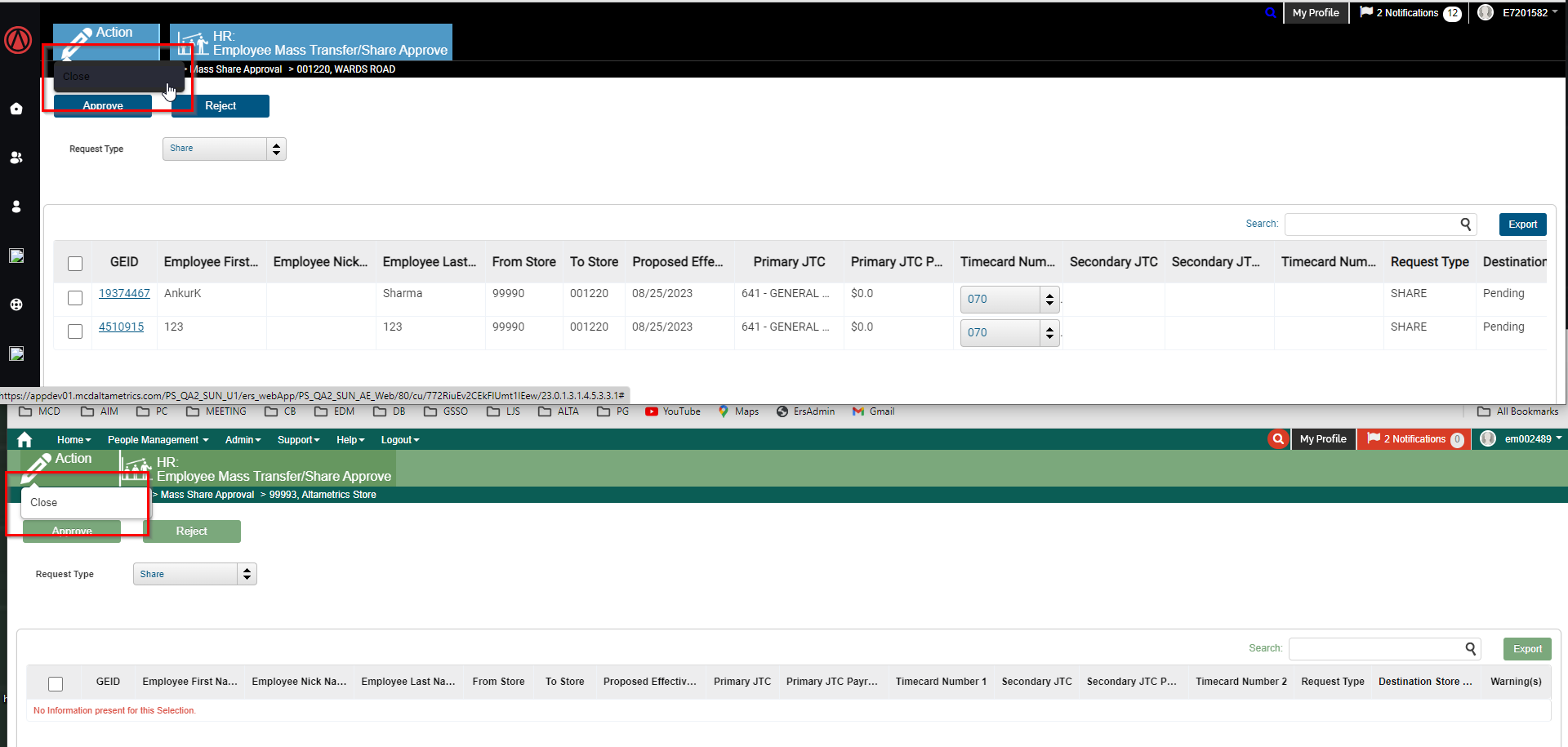Image resolution: width=1568 pixels, height=747 pixels.
Task: Click the Action pencil icon in the green window
Action: tap(37, 468)
